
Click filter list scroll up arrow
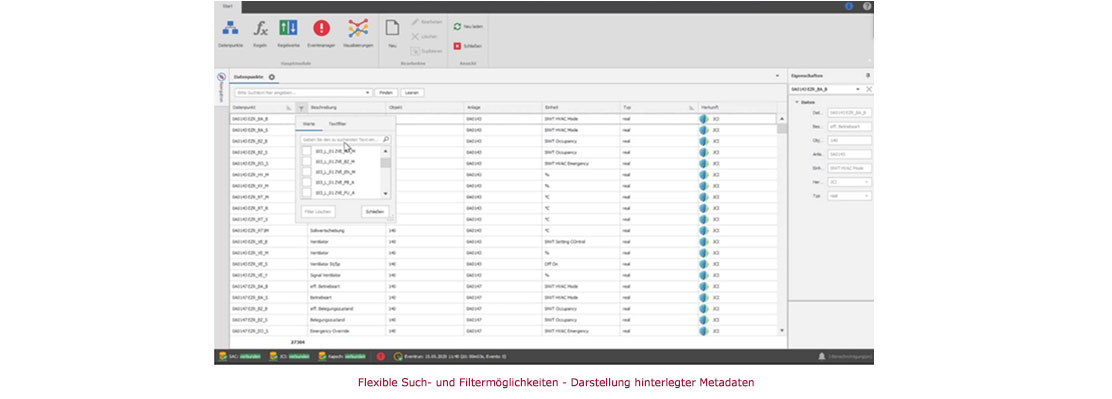[x=386, y=151]
